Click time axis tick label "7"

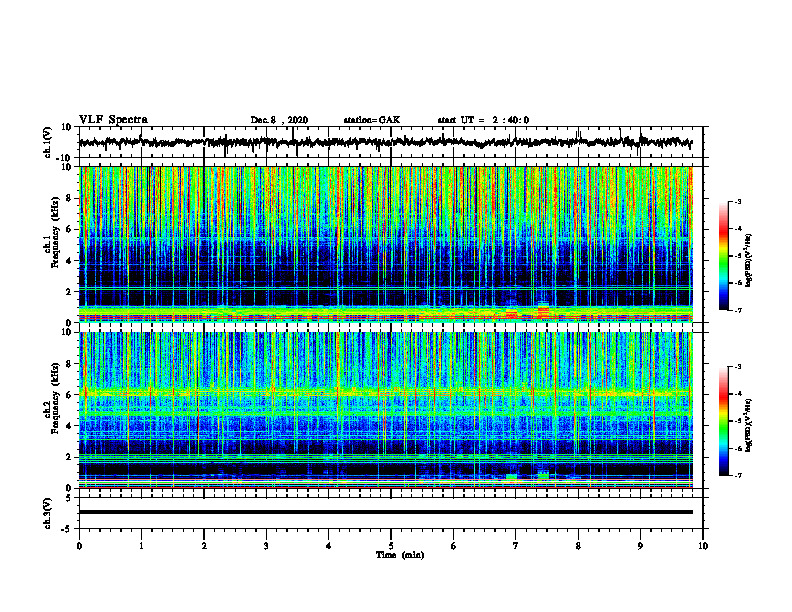(516, 546)
